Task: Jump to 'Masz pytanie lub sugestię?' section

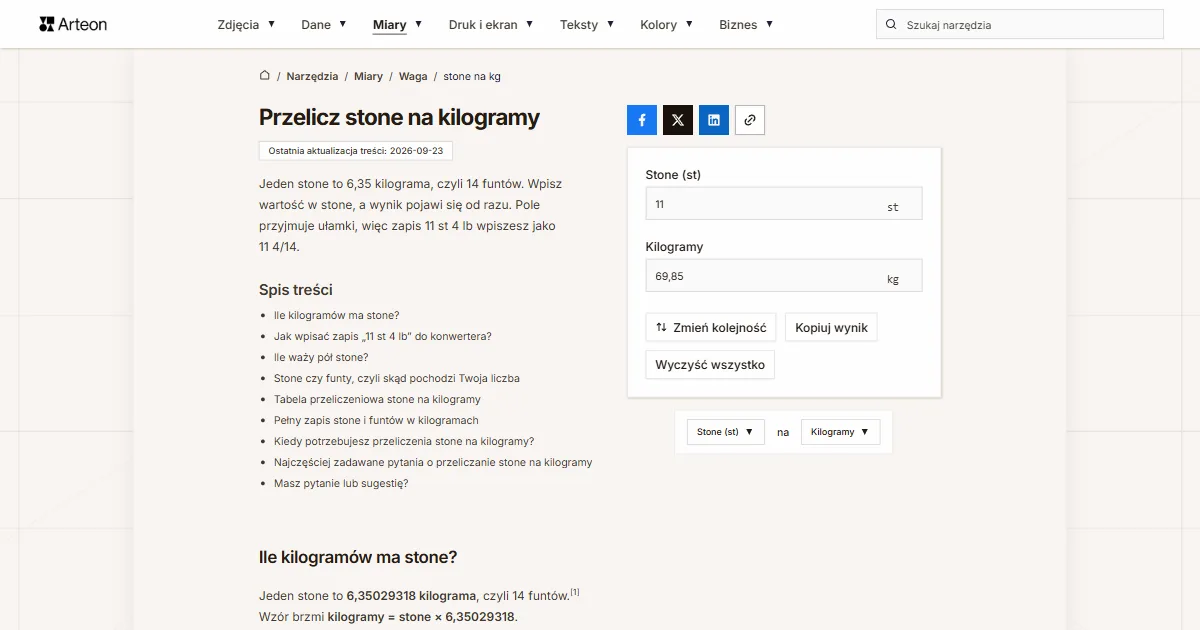Action: pos(341,483)
